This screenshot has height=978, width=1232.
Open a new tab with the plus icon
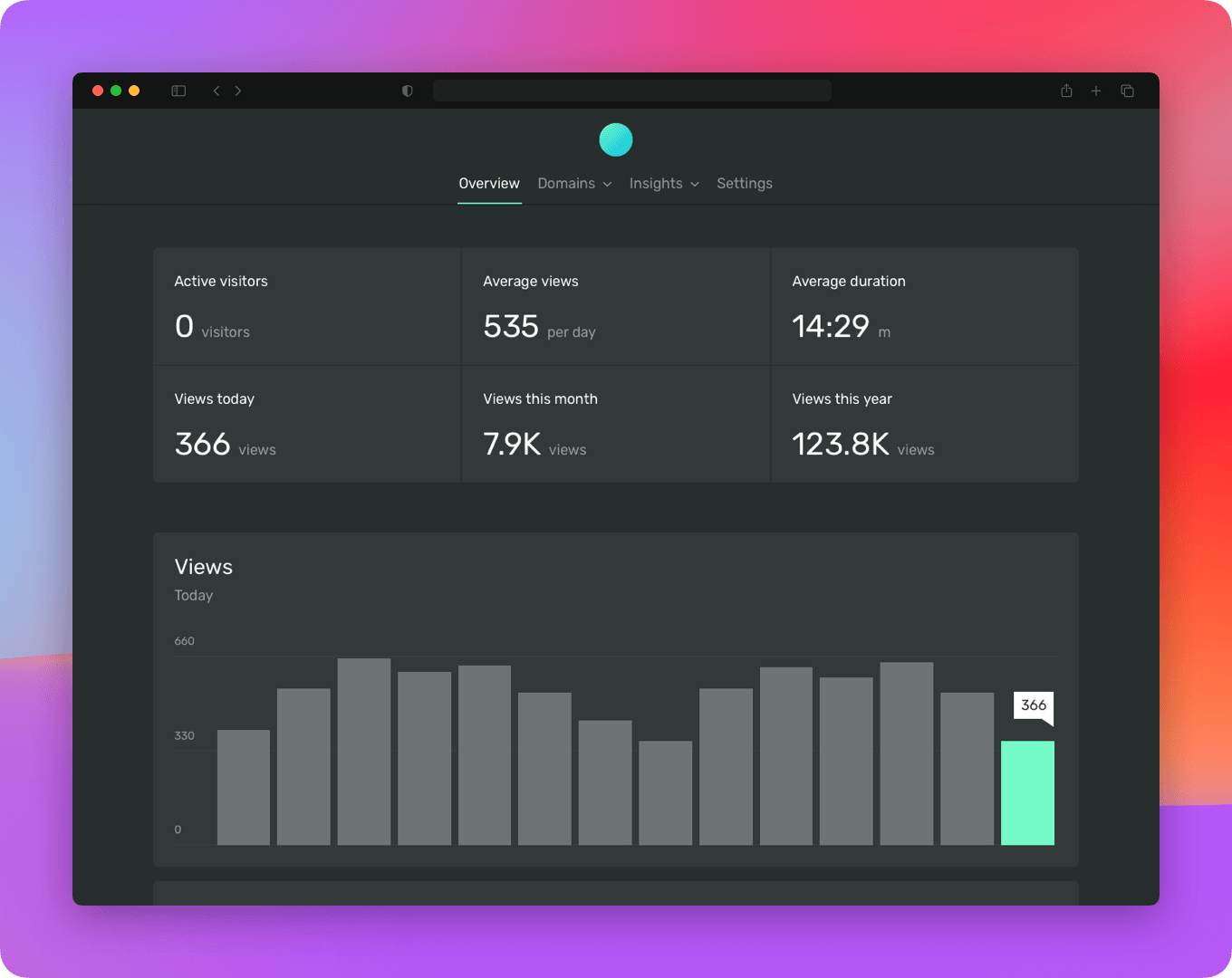1096,91
